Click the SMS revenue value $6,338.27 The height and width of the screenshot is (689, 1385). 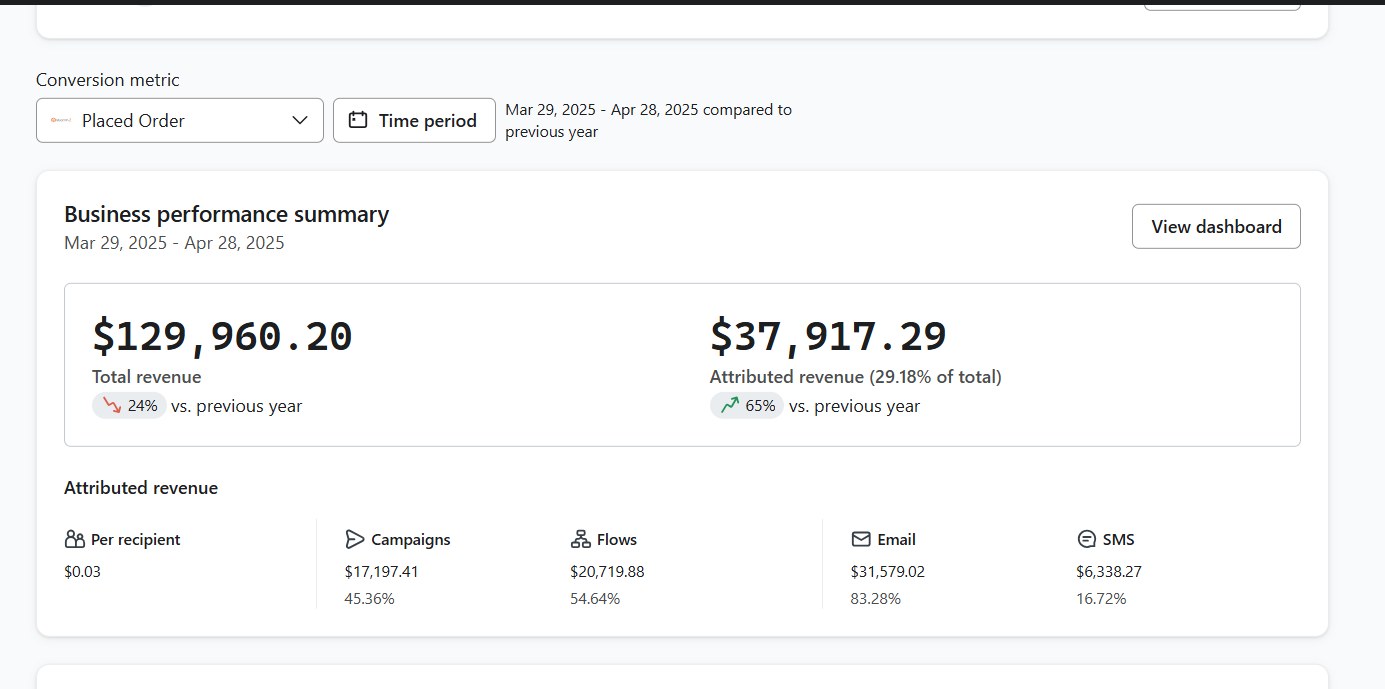[1109, 572]
